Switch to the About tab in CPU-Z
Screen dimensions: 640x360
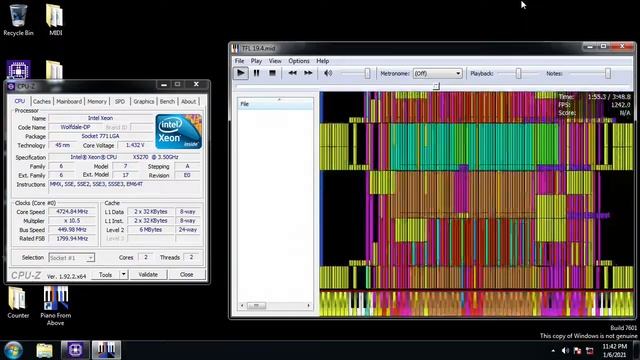click(189, 102)
